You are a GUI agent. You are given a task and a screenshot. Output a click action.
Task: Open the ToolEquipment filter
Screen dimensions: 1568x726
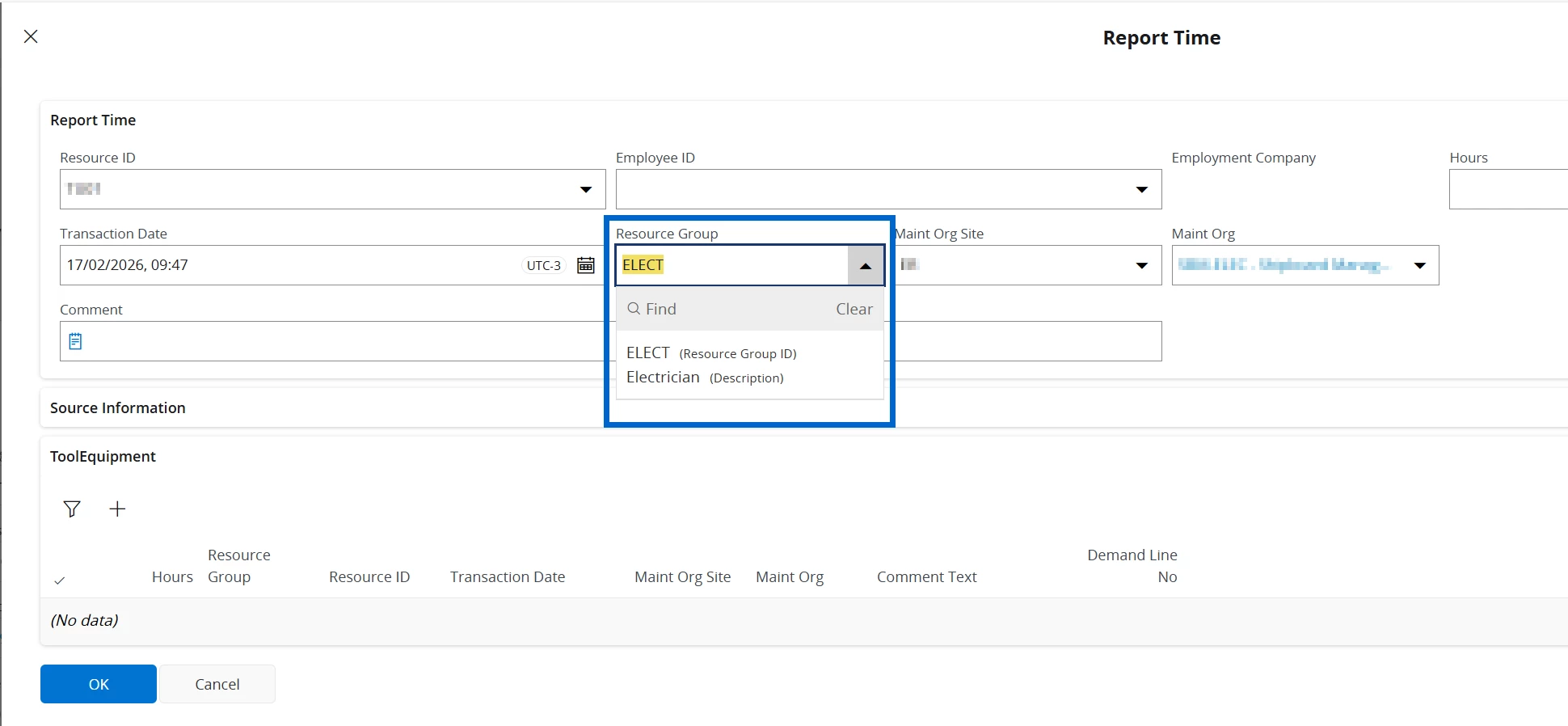tap(72, 509)
